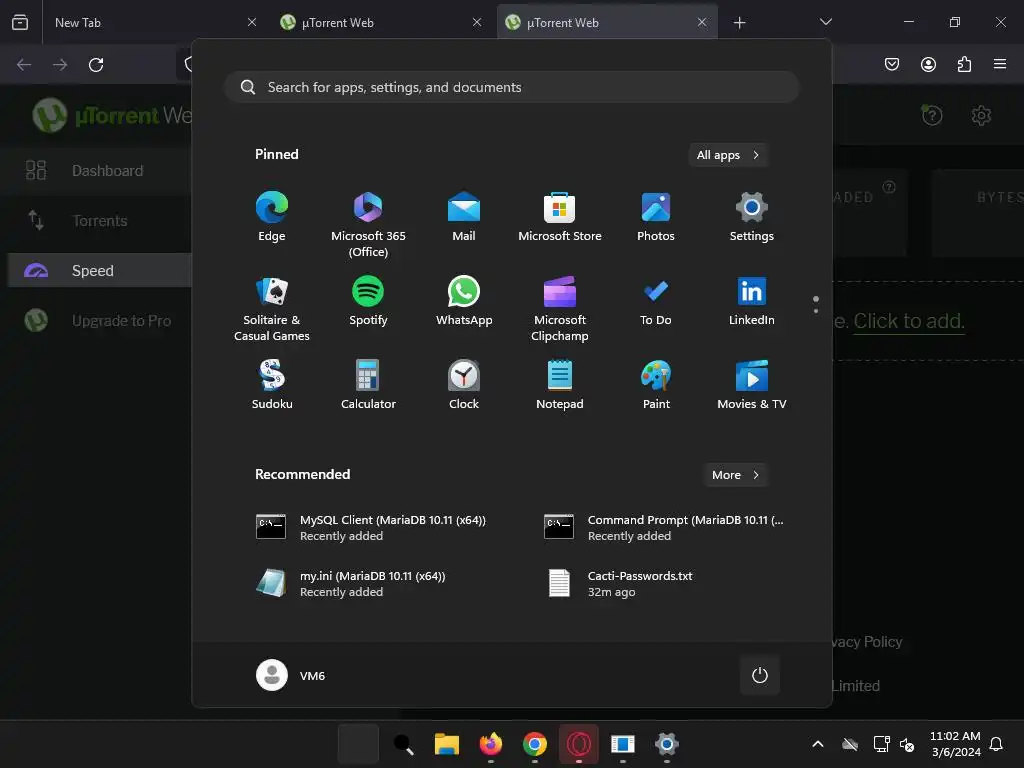Close the New Tab browser tab
Viewport: 1024px width, 768px height.
[252, 22]
